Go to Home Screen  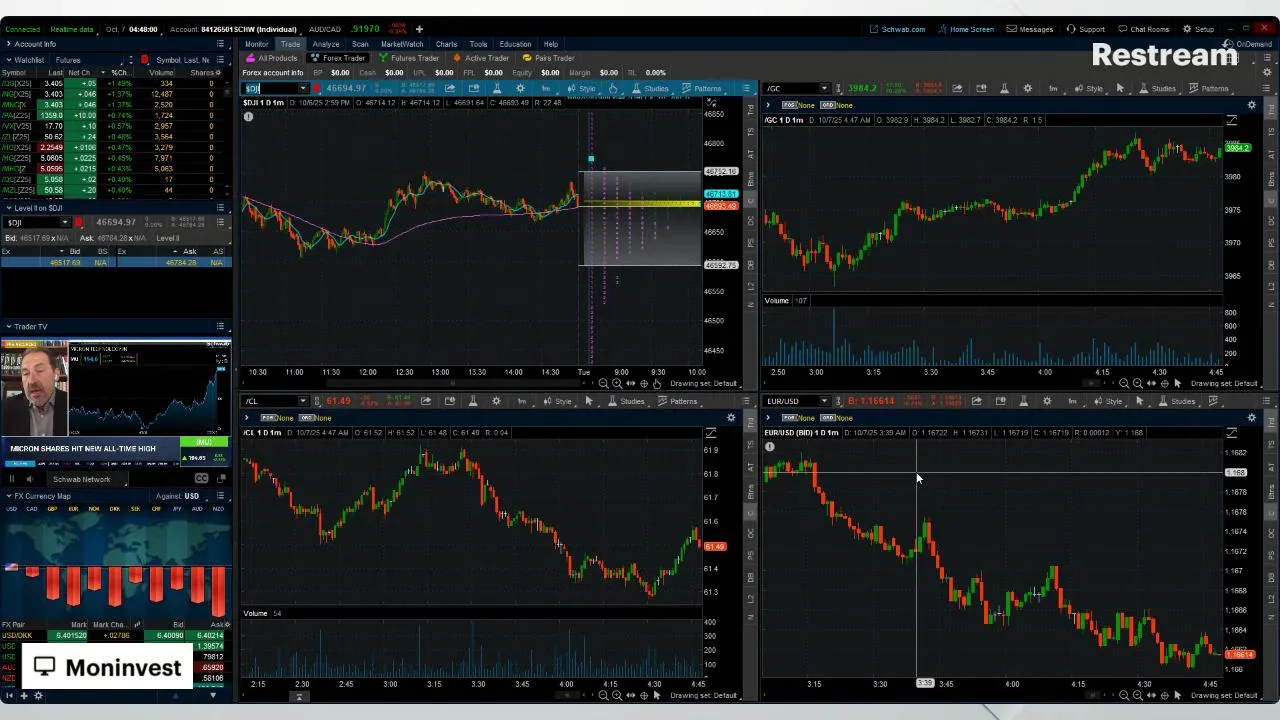point(965,29)
